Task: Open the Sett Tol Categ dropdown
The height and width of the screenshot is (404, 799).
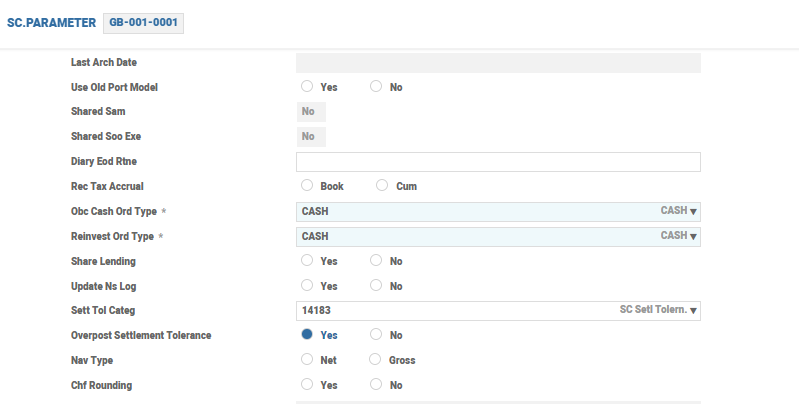Action: coord(693,311)
